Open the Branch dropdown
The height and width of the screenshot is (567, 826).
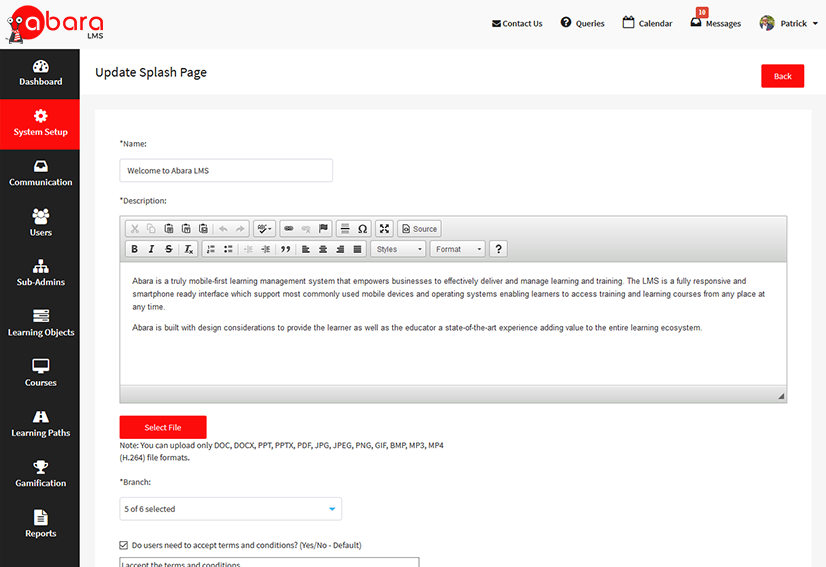(x=230, y=509)
